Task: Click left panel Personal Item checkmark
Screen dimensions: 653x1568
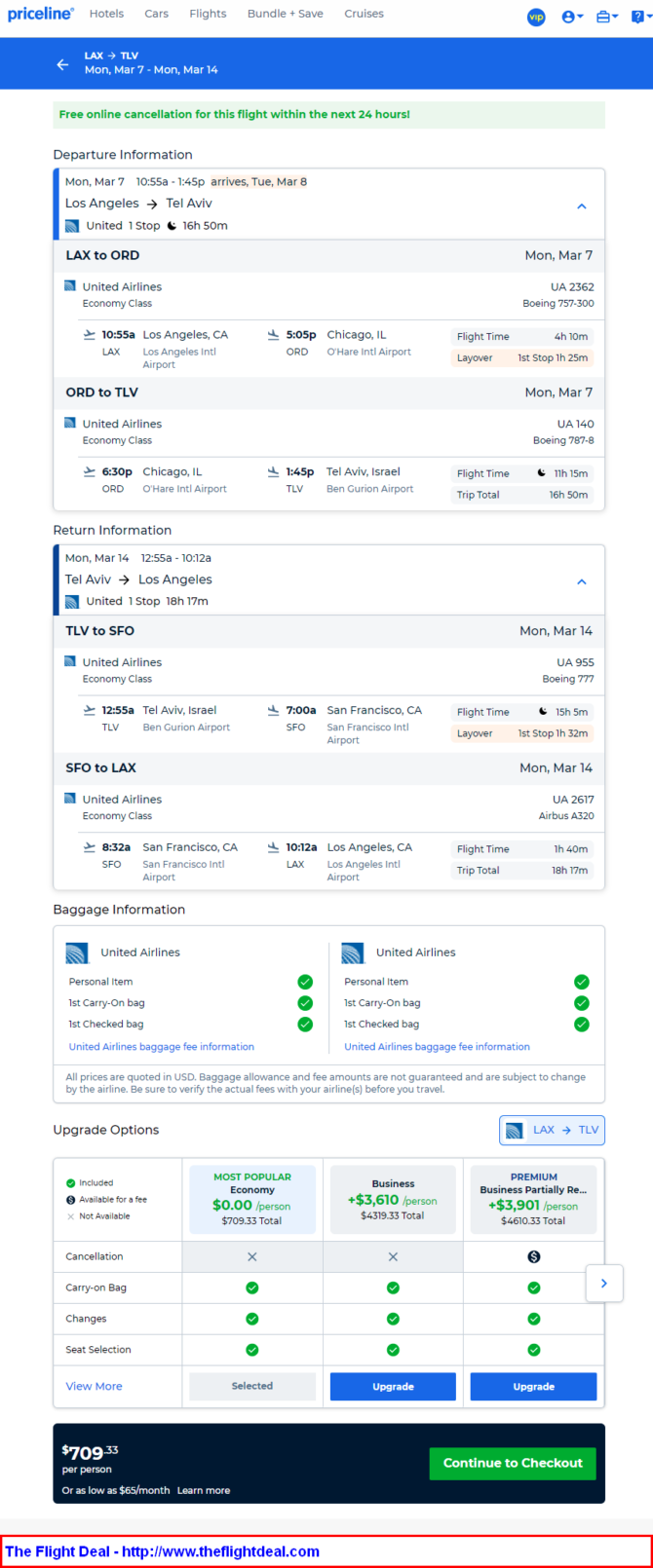Action: click(x=305, y=982)
